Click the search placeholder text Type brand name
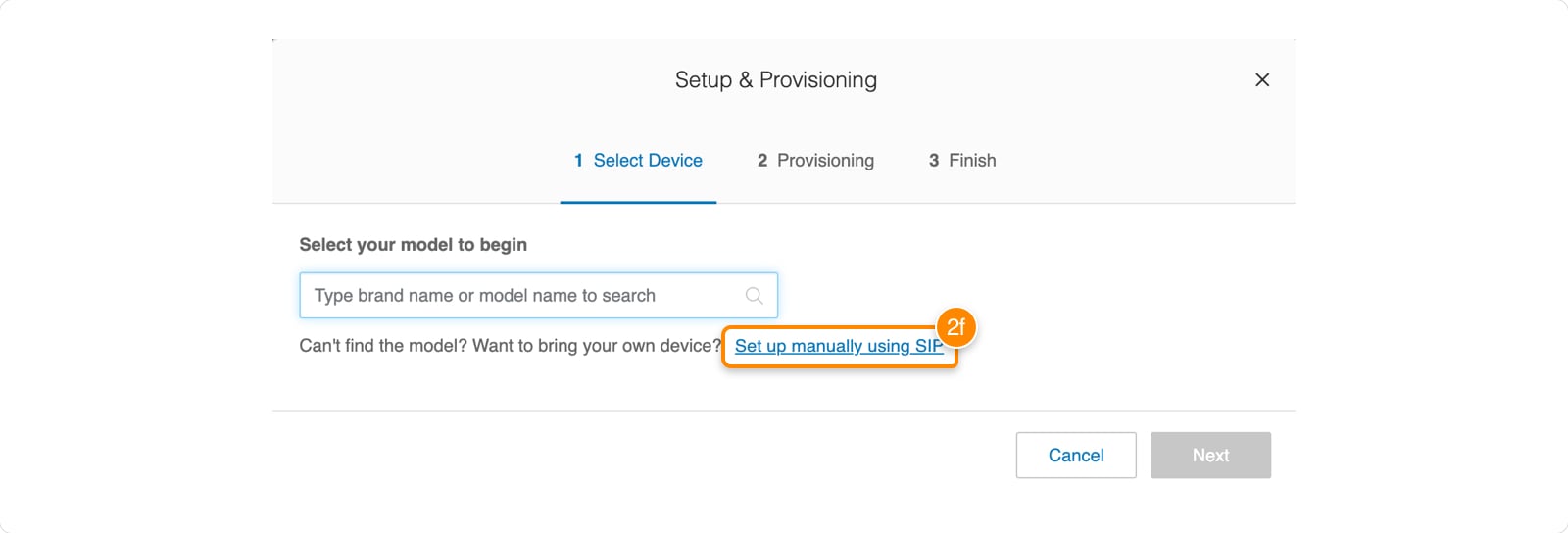 tap(382, 296)
